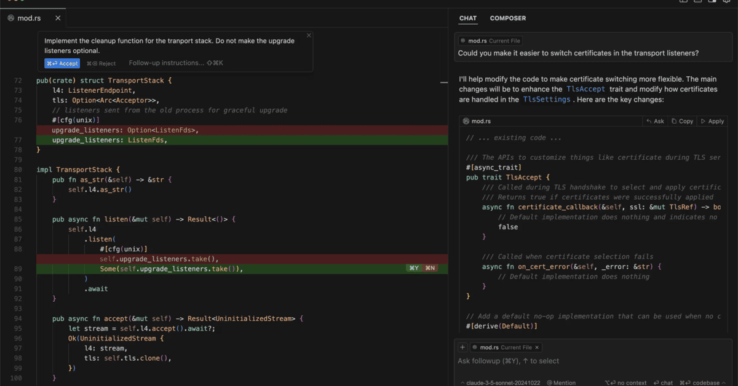
Task: Accept the diff hunk with ⌘Y badge
Action: (414, 268)
